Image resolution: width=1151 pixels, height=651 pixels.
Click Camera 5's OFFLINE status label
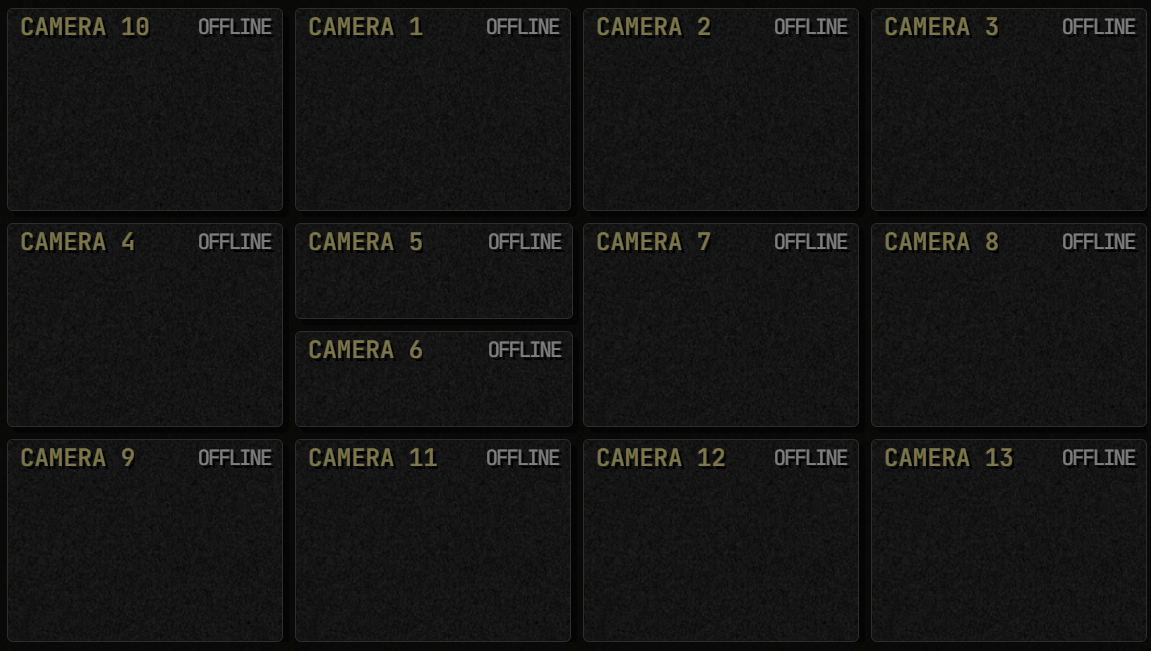coord(525,242)
